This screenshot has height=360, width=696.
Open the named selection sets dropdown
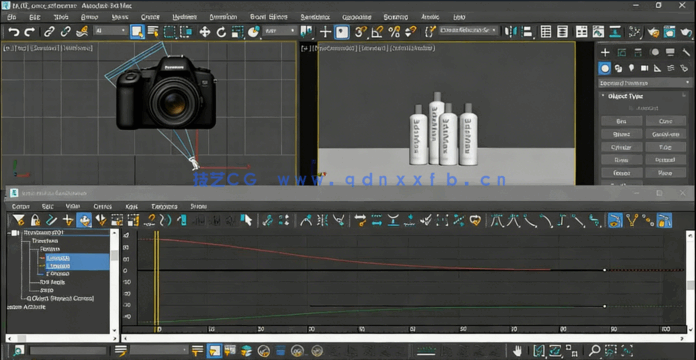(x=469, y=30)
